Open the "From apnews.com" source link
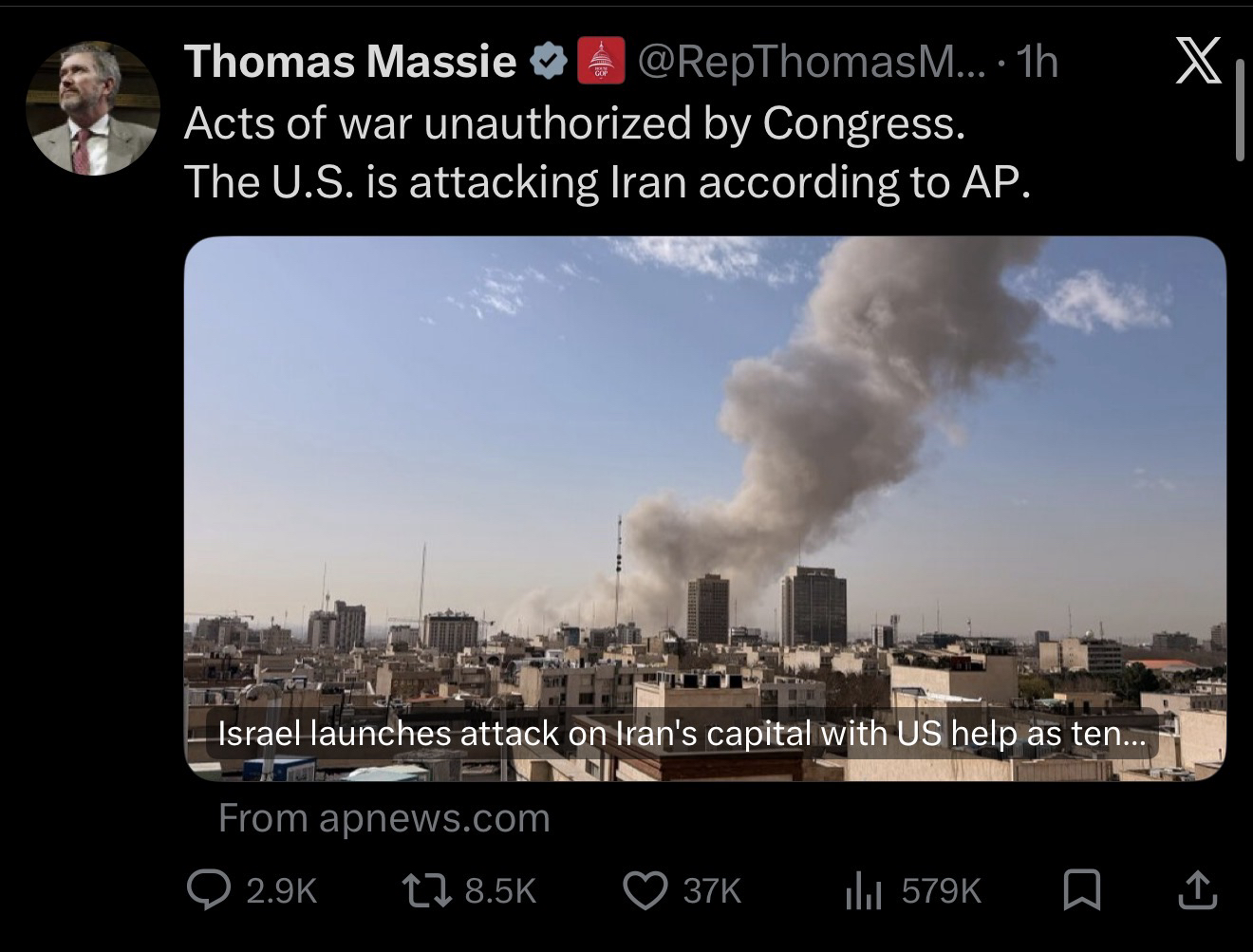Image resolution: width=1253 pixels, height=952 pixels. click(x=383, y=818)
